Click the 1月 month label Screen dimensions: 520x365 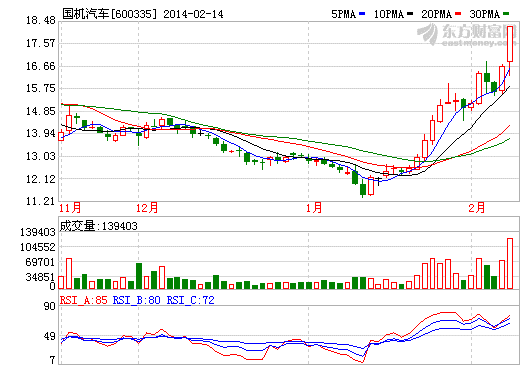pyautogui.click(x=314, y=208)
